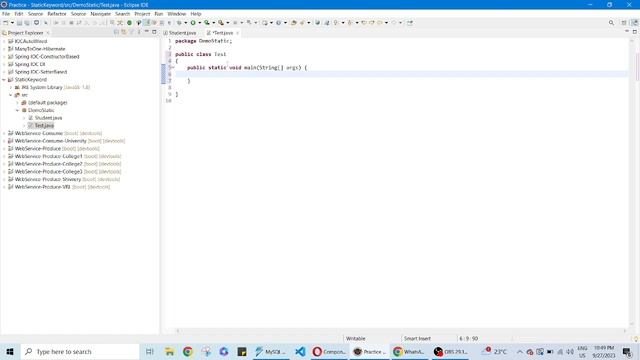
Task: Open the Window menu
Action: point(177,14)
